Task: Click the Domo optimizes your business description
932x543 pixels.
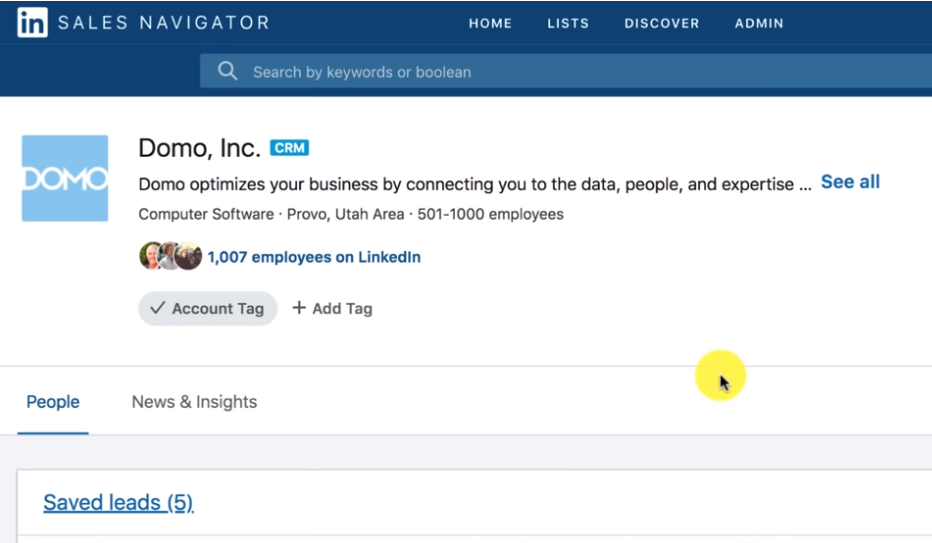Action: tap(474, 184)
